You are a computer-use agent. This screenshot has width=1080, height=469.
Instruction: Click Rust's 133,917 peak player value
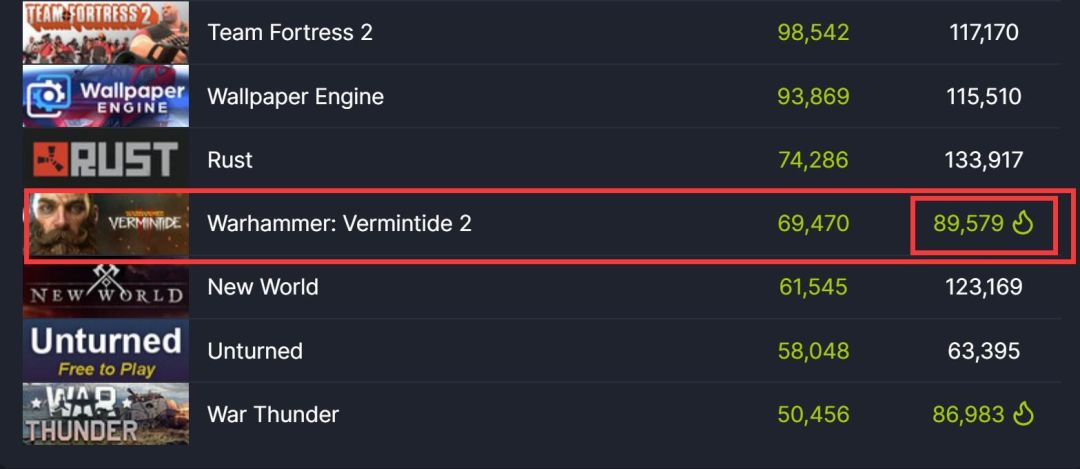coord(981,160)
